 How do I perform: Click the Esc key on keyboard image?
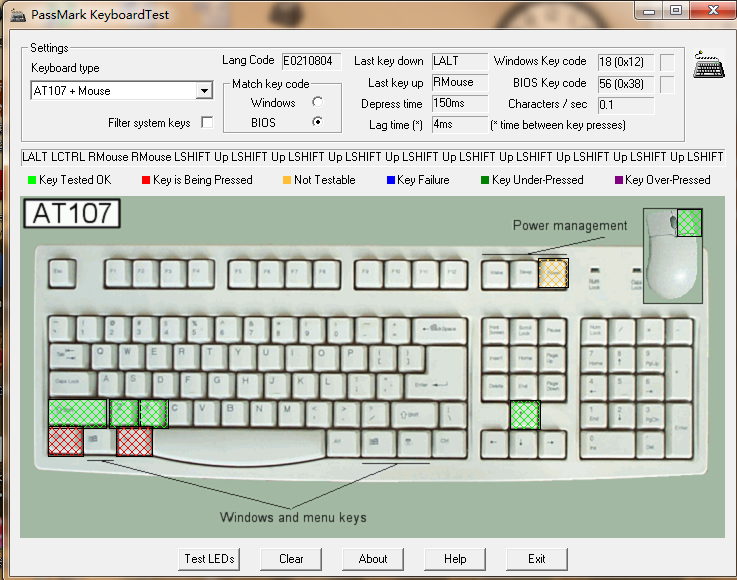tap(62, 273)
